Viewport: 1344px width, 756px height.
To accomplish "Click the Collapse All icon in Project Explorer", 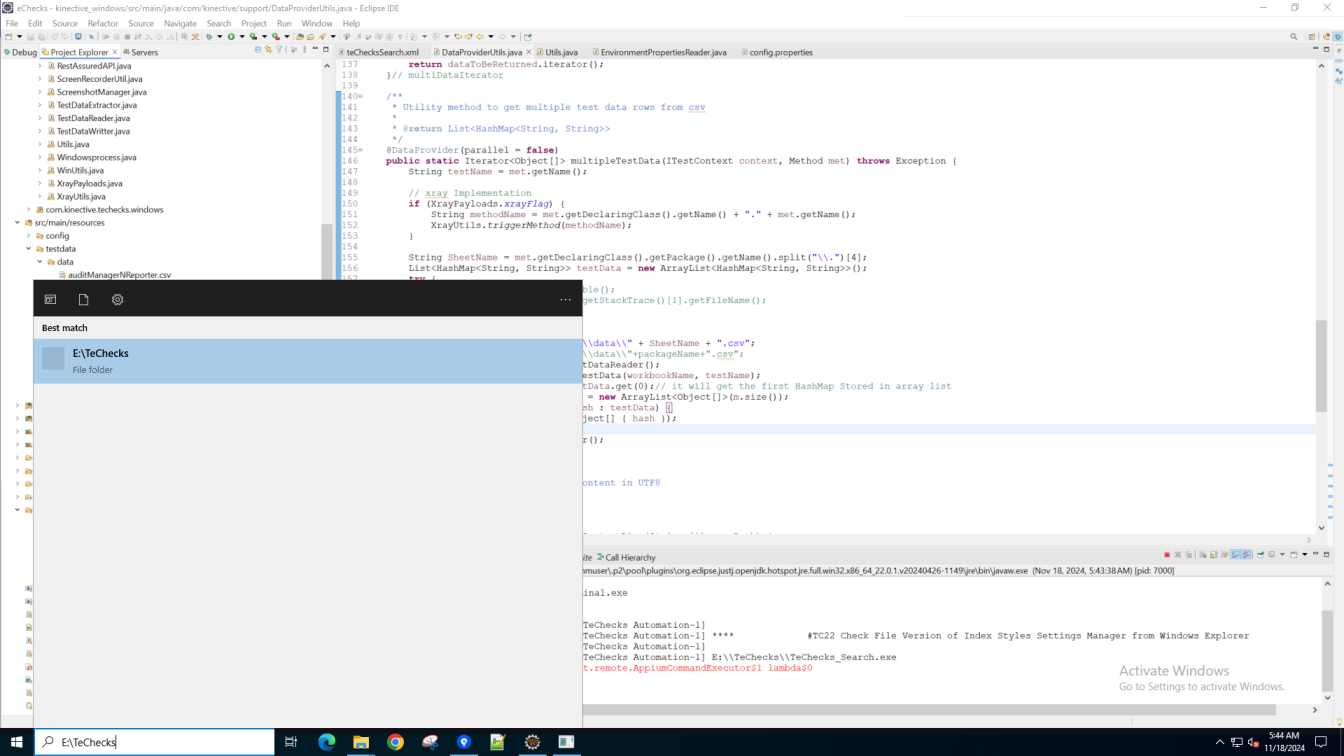I will [258, 50].
